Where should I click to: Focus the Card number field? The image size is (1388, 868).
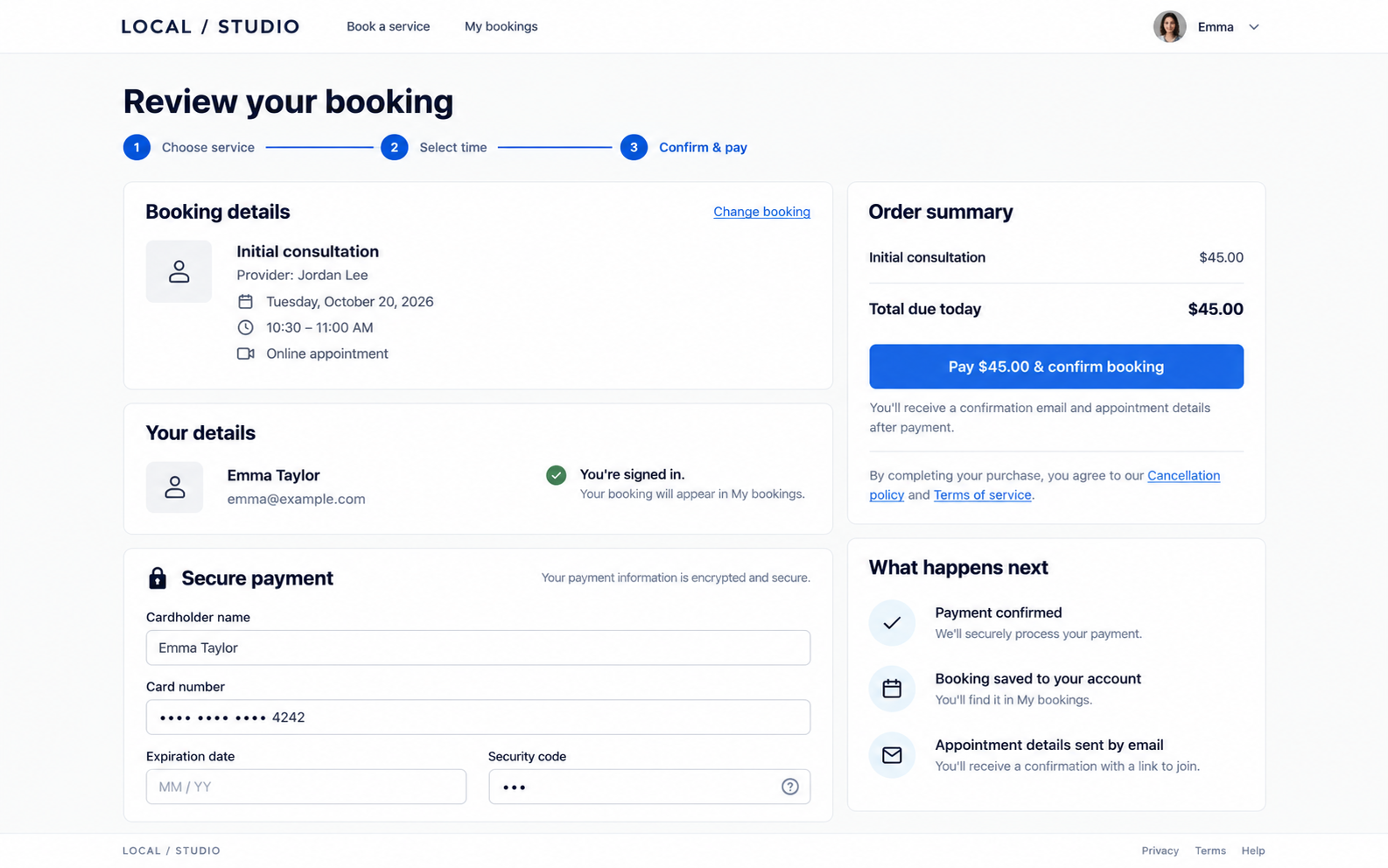tap(478, 717)
